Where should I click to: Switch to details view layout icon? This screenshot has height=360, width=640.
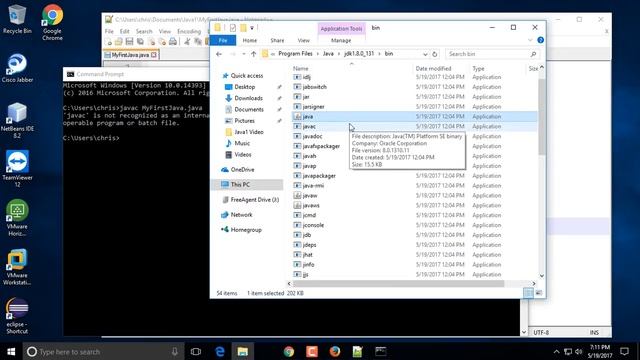click(x=528, y=293)
